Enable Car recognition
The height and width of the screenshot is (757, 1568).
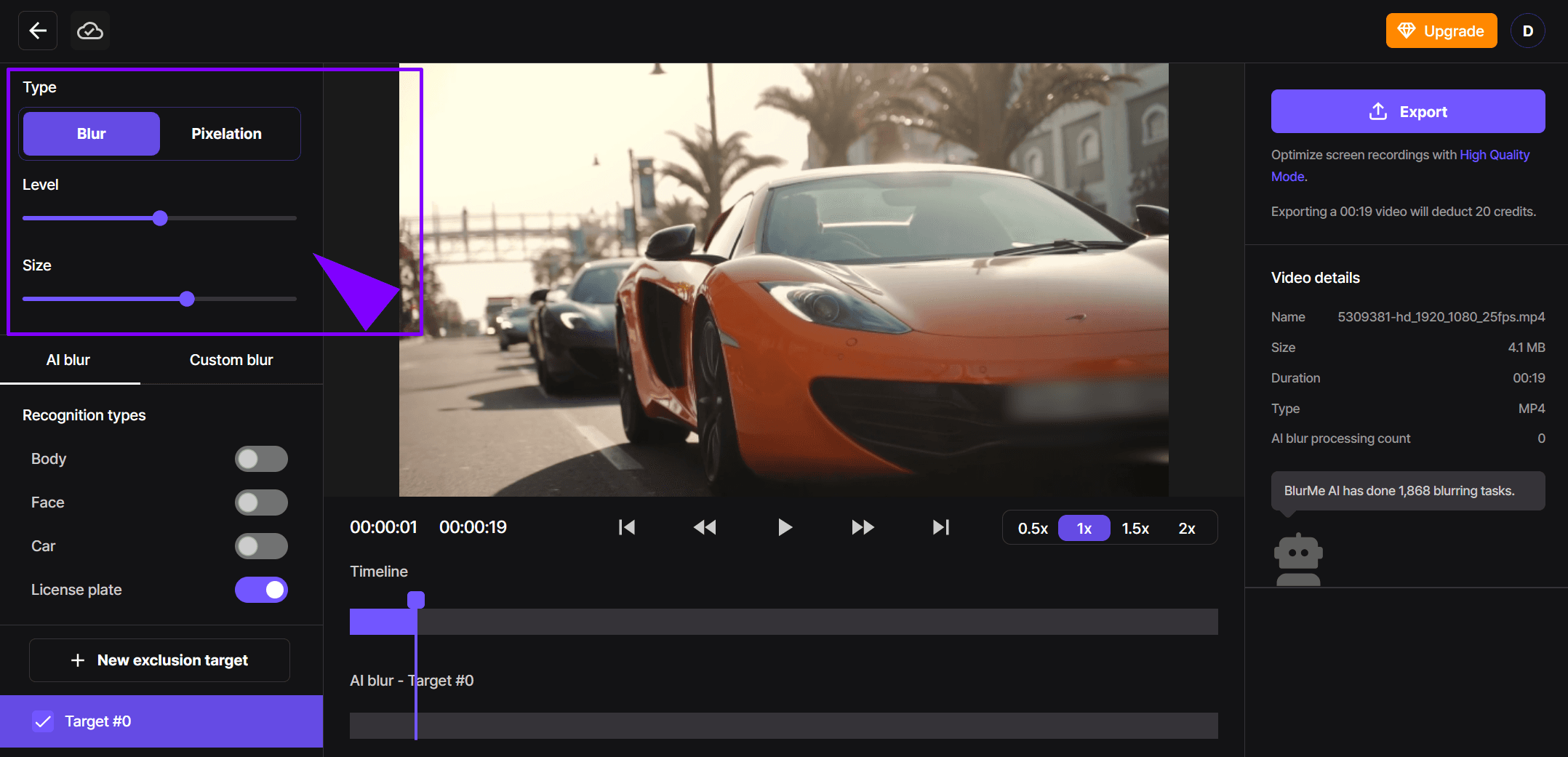click(x=261, y=546)
